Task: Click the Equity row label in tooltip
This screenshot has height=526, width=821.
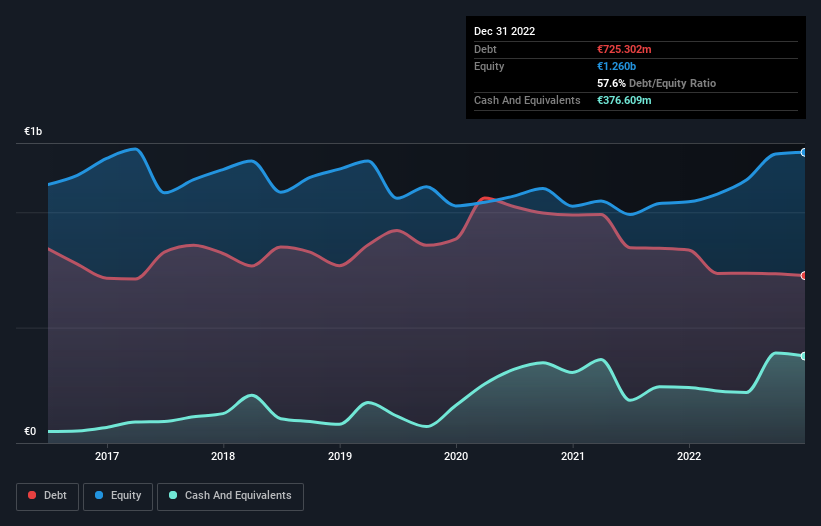Action: pyautogui.click(x=489, y=66)
